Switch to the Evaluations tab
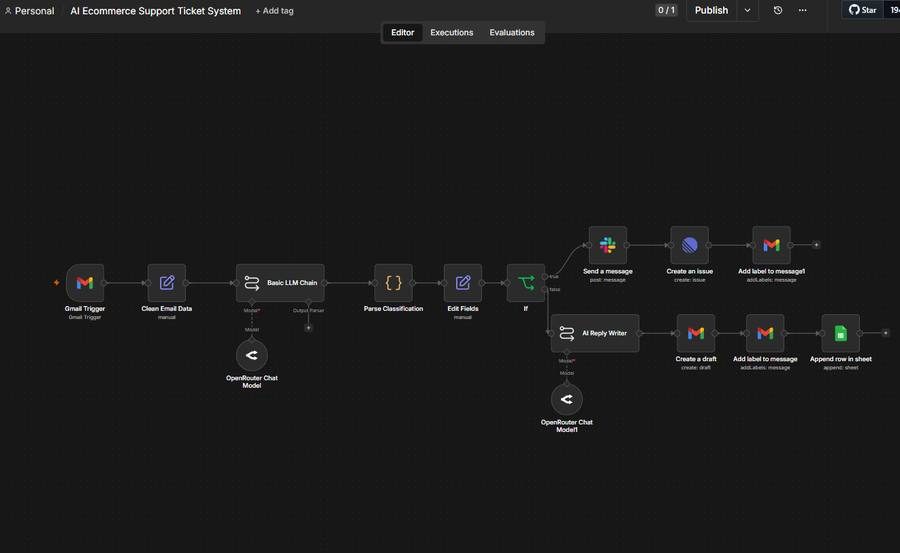 (x=512, y=33)
